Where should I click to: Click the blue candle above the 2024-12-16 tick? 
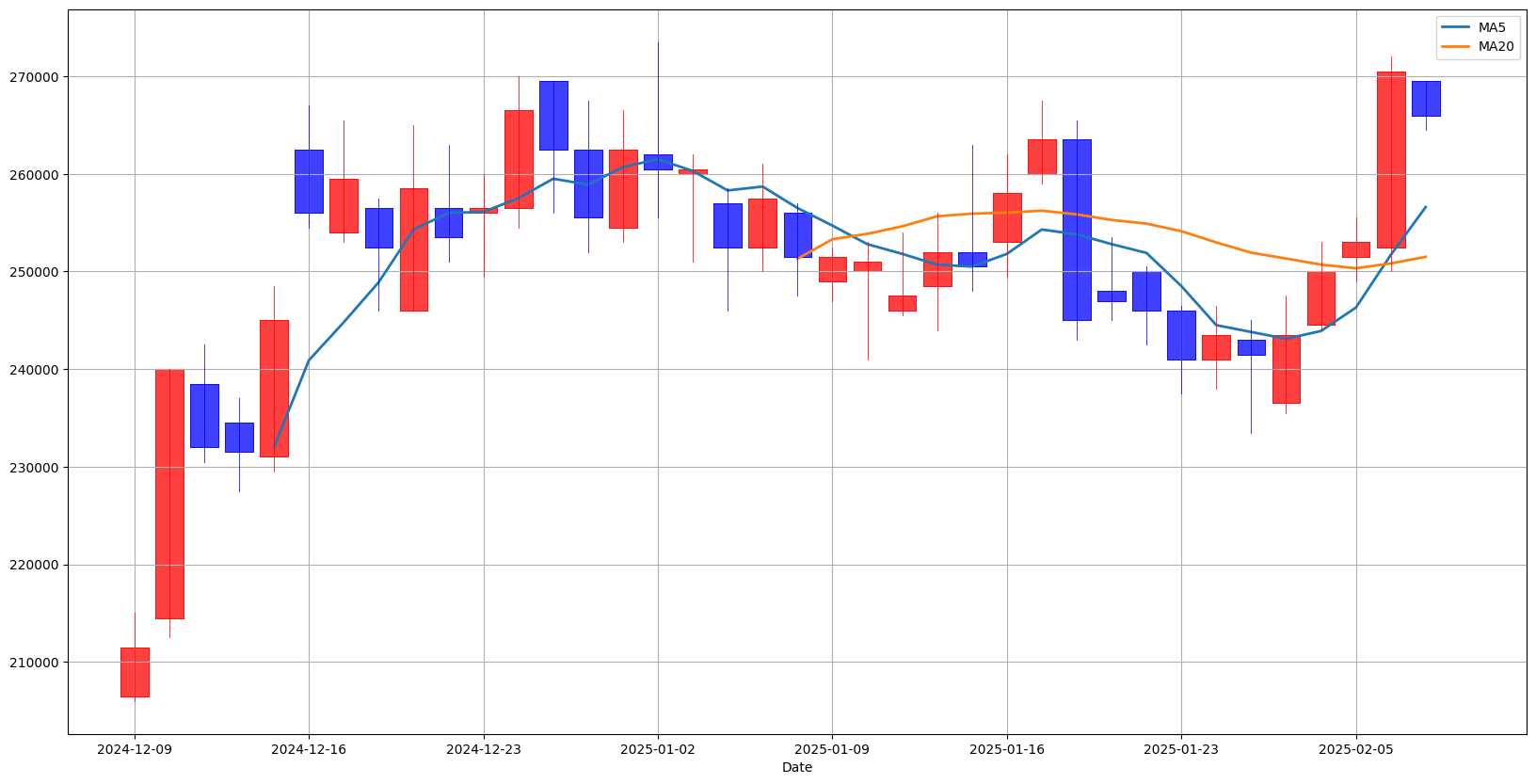309,181
